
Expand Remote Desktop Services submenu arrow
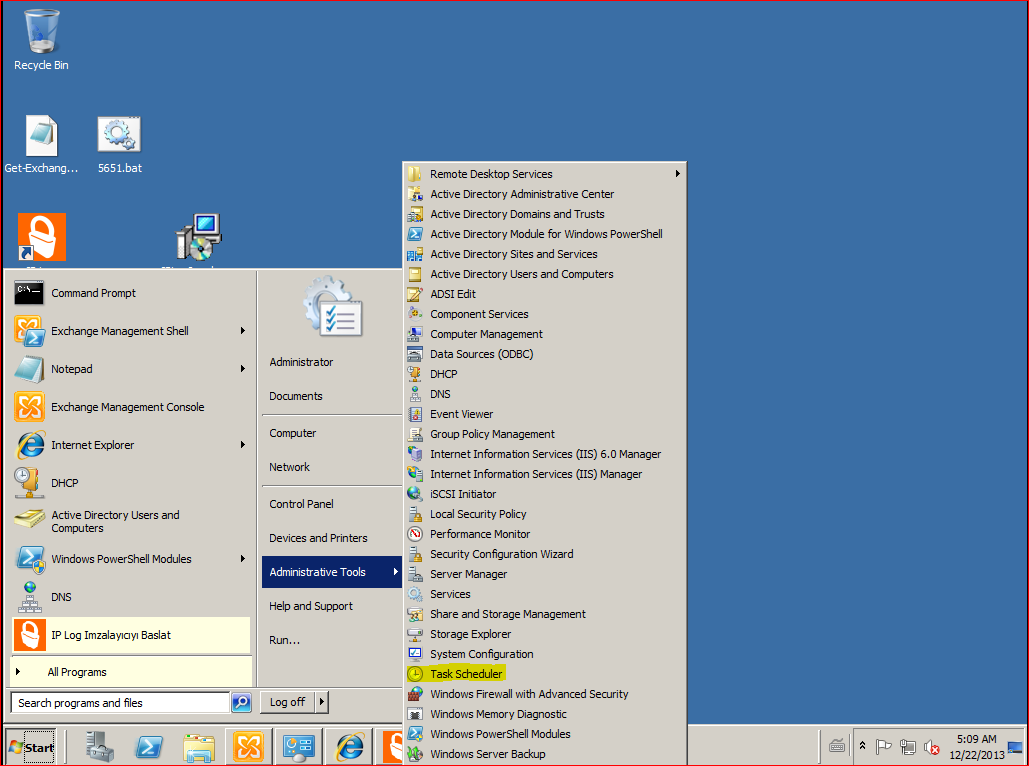click(x=677, y=174)
